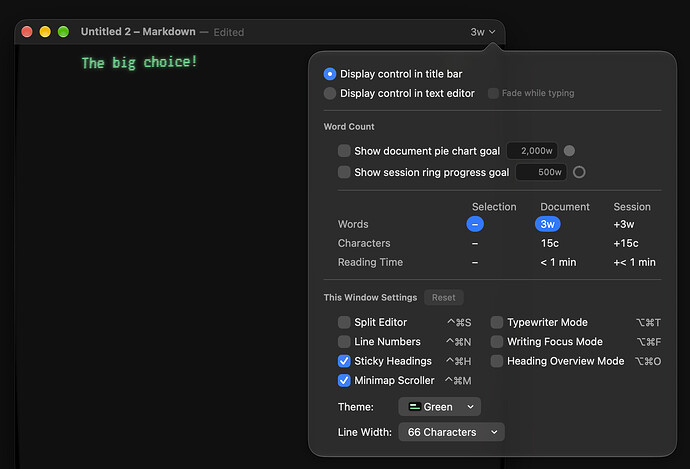The image size is (690, 469).
Task: Click the 2,000w document goal field
Action: (532, 151)
